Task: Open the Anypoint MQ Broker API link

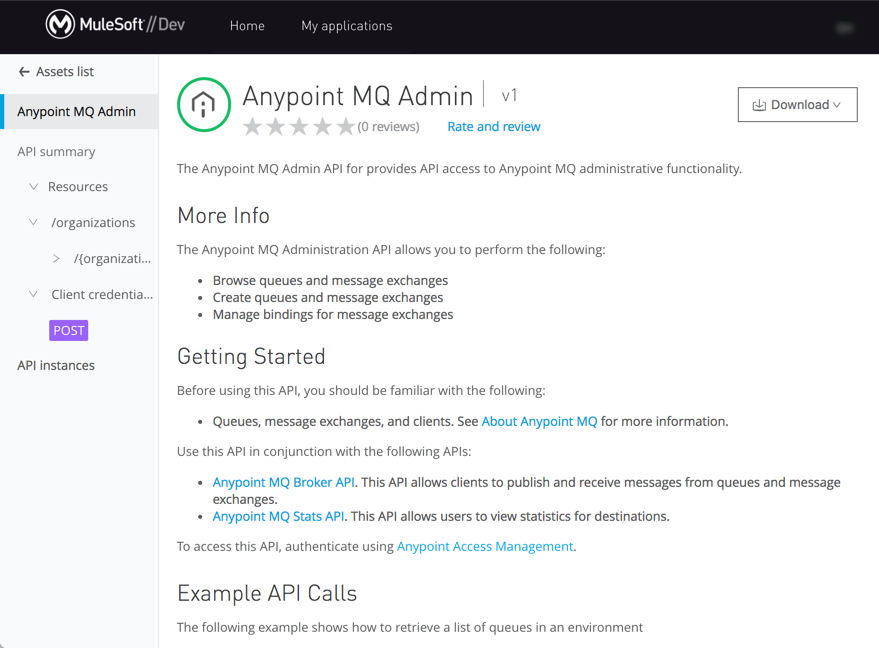Action: 283,482
